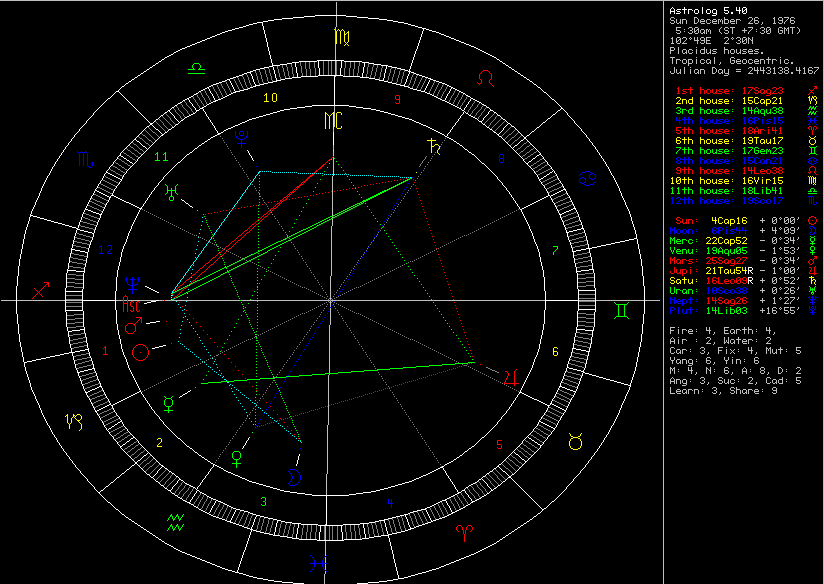Click the Virgo glyph at the chart top
The image size is (824, 584).
point(342,39)
